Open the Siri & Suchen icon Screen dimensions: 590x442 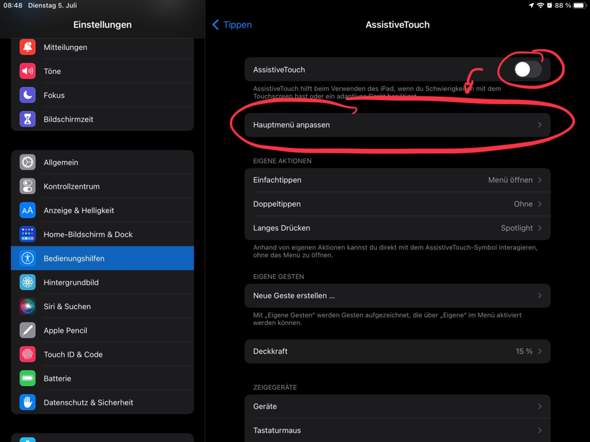click(x=27, y=306)
